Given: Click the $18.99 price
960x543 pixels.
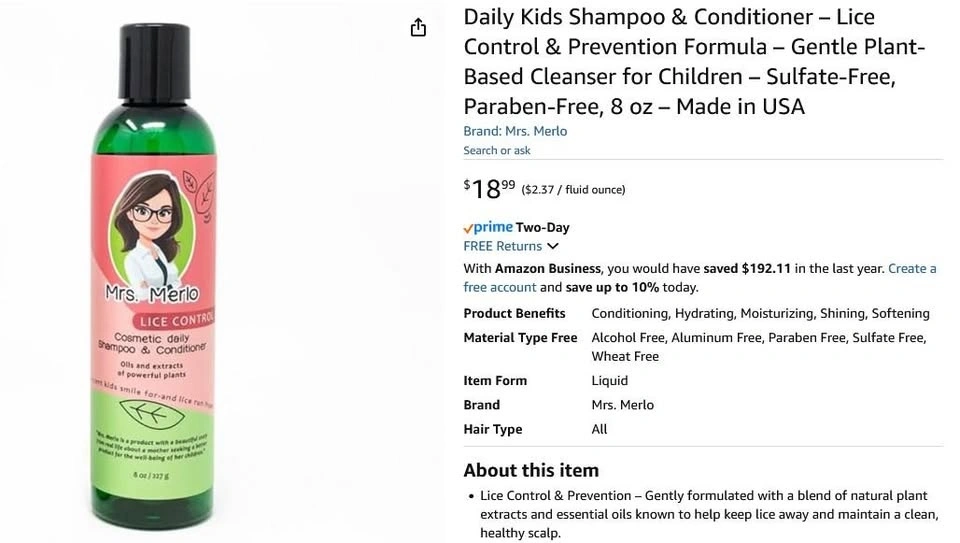Looking at the screenshot, I should (x=489, y=188).
